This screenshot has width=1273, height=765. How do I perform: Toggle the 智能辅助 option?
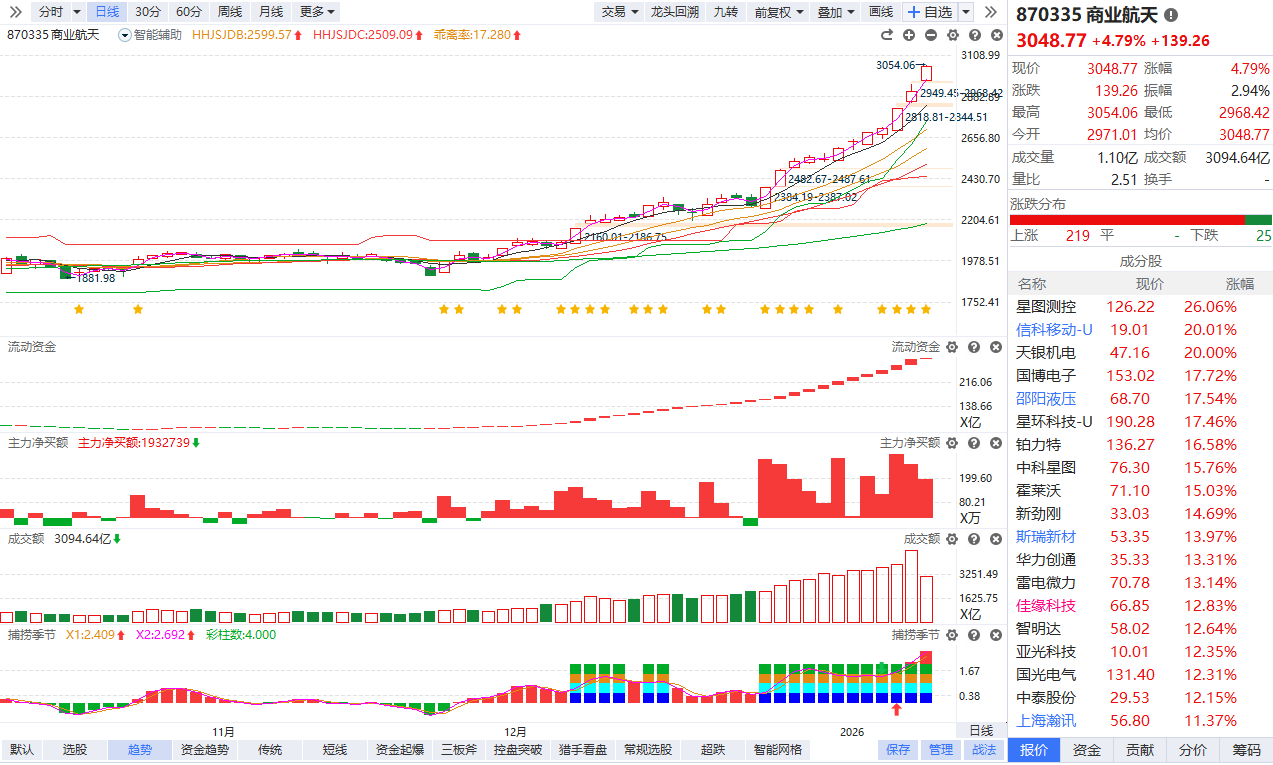coord(151,35)
